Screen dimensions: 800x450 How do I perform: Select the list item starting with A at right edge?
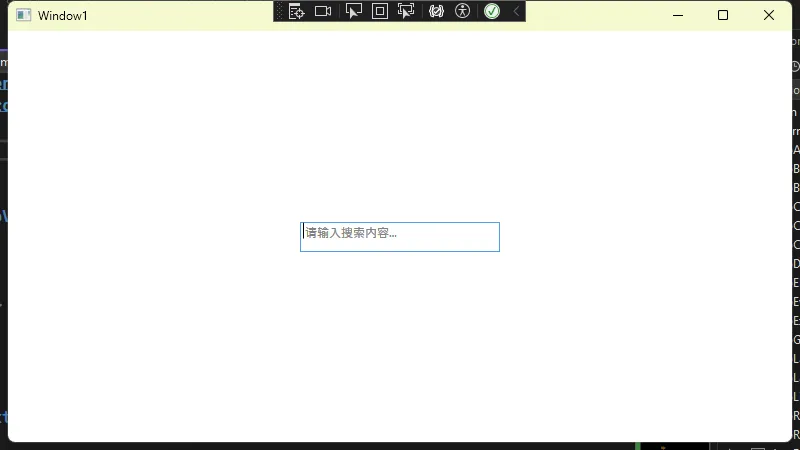796,150
